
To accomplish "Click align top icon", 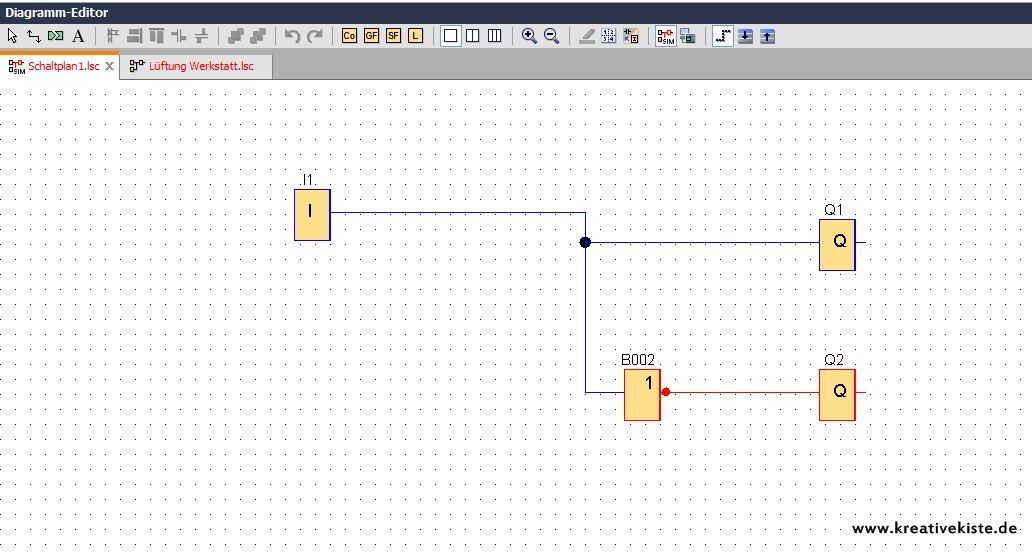I will coord(157,36).
